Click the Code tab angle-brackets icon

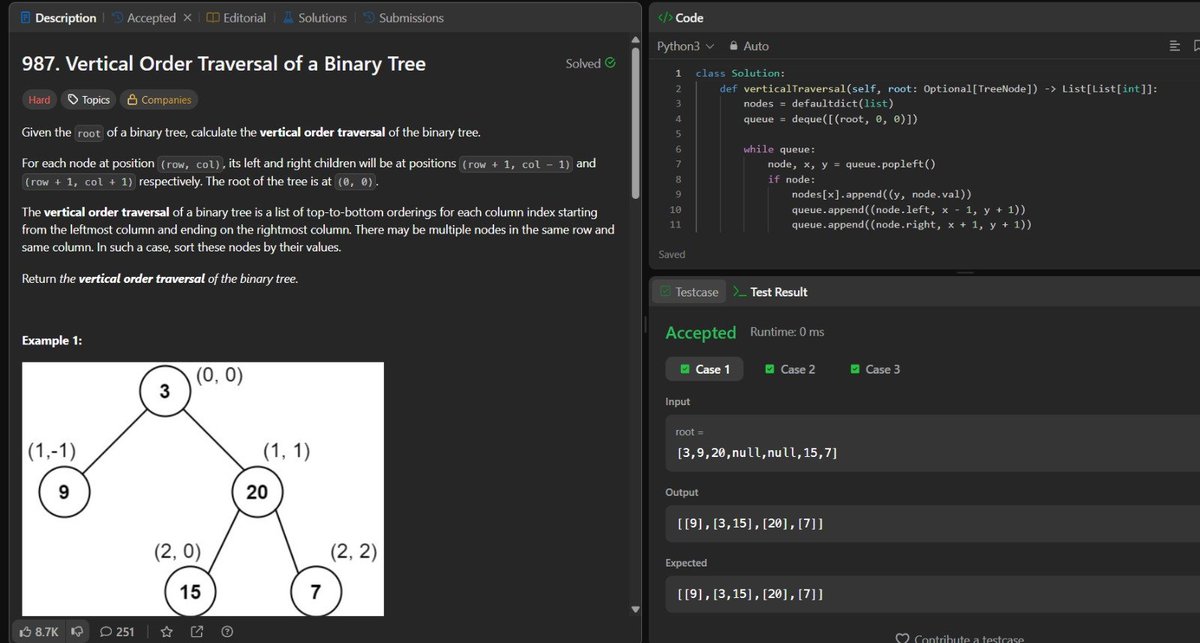[x=664, y=18]
